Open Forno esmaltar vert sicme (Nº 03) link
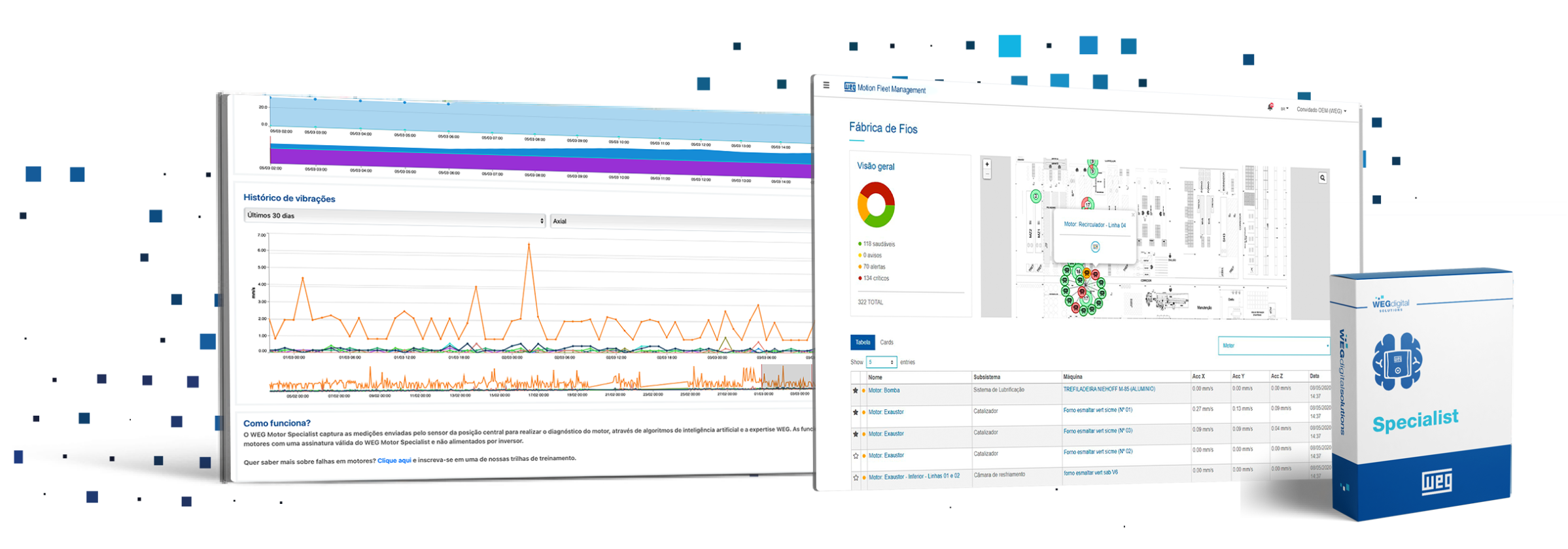The height and width of the screenshot is (549, 1568). [1098, 431]
